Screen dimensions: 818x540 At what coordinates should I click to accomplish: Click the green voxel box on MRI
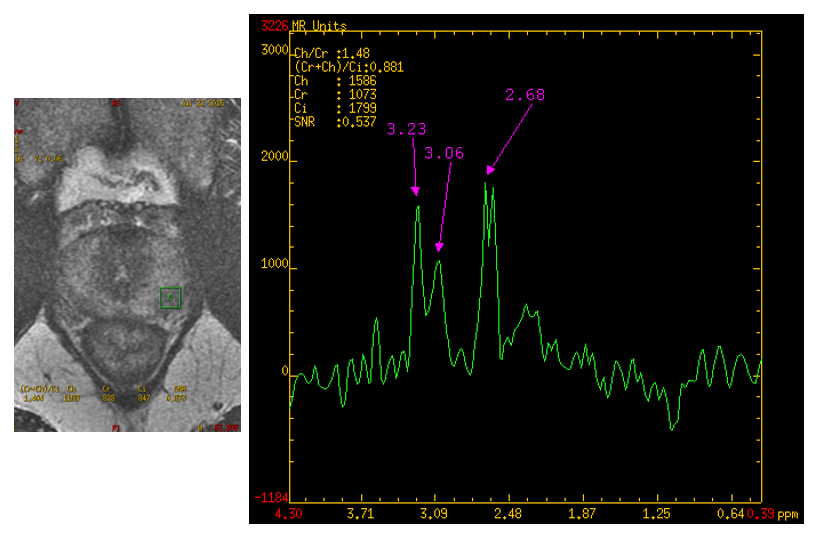pos(171,297)
